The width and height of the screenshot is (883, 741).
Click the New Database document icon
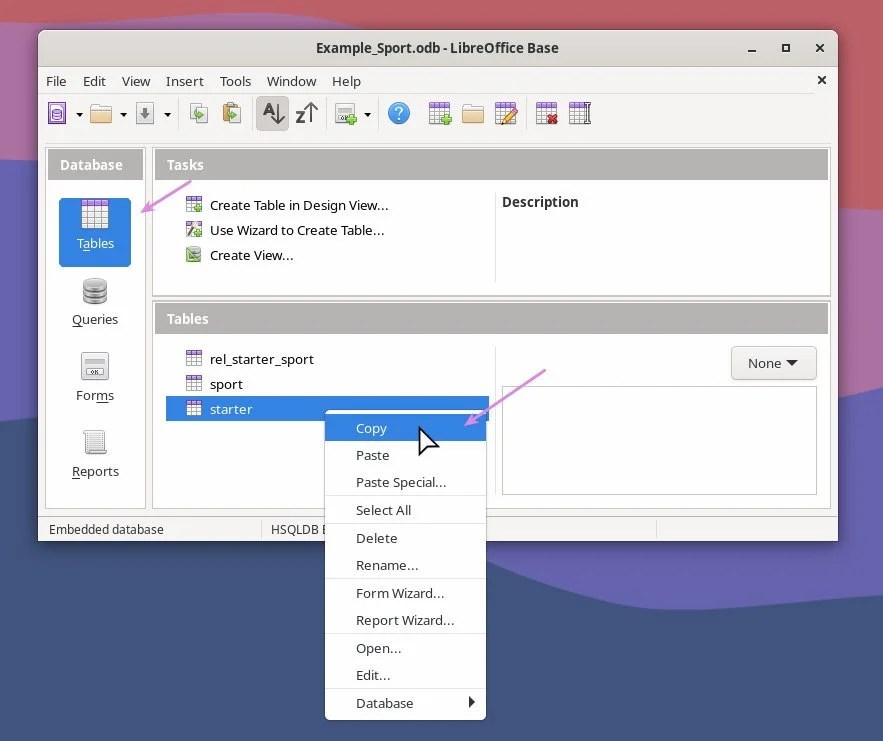(x=57, y=113)
